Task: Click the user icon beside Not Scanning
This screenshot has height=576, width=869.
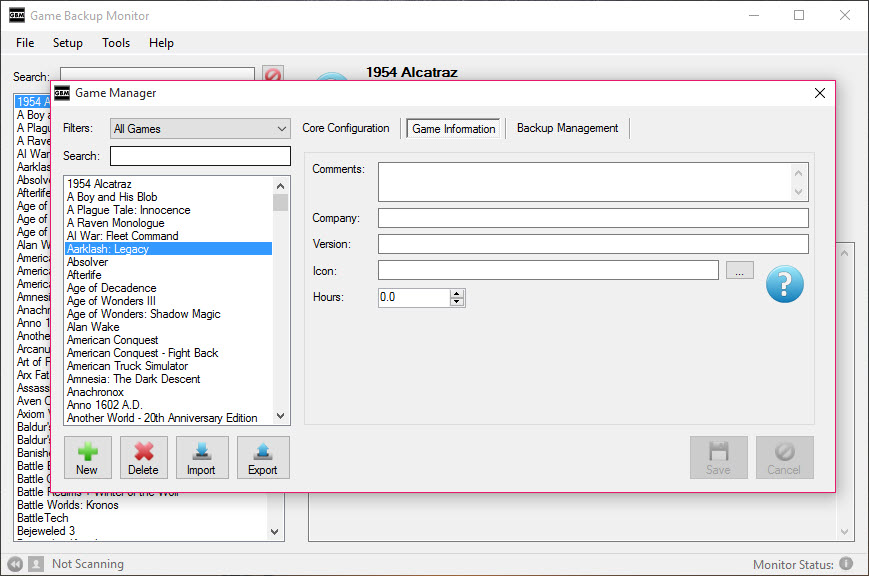Action: 36,564
